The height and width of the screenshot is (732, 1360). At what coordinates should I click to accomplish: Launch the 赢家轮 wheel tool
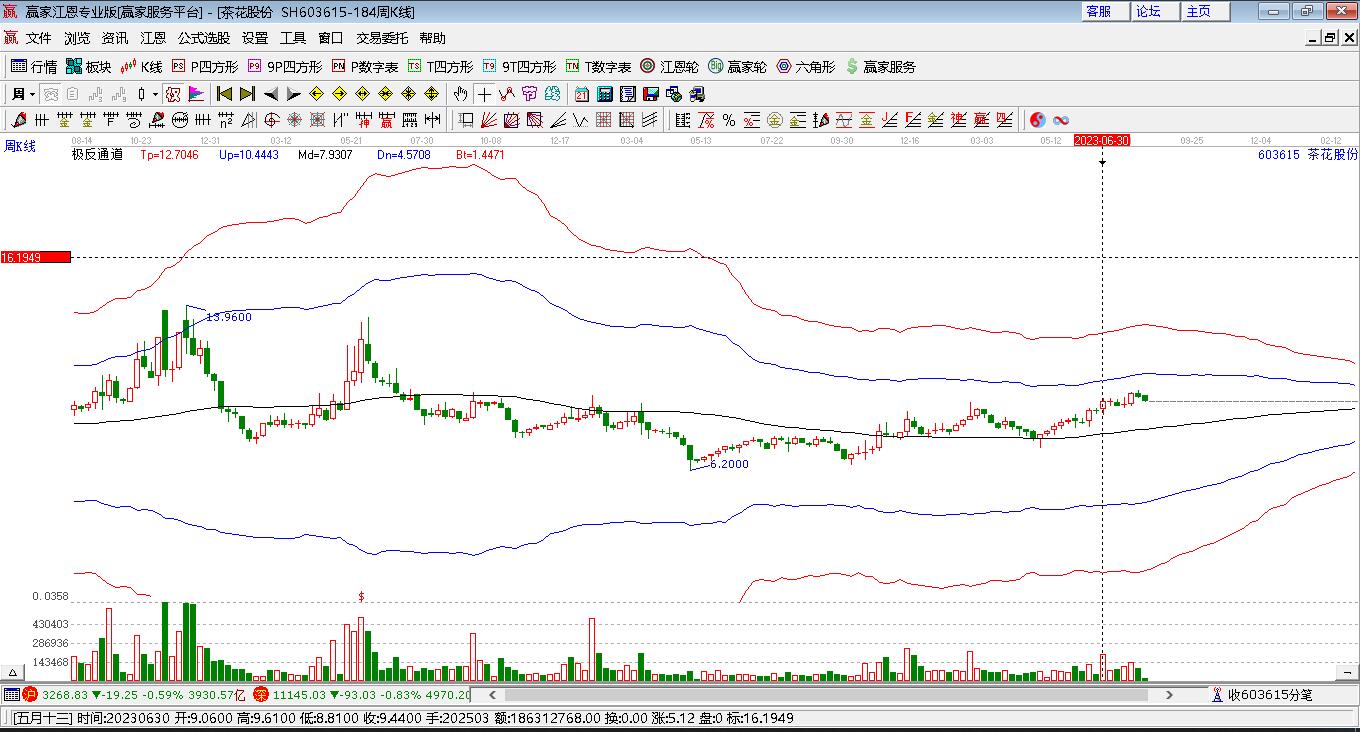pos(738,67)
